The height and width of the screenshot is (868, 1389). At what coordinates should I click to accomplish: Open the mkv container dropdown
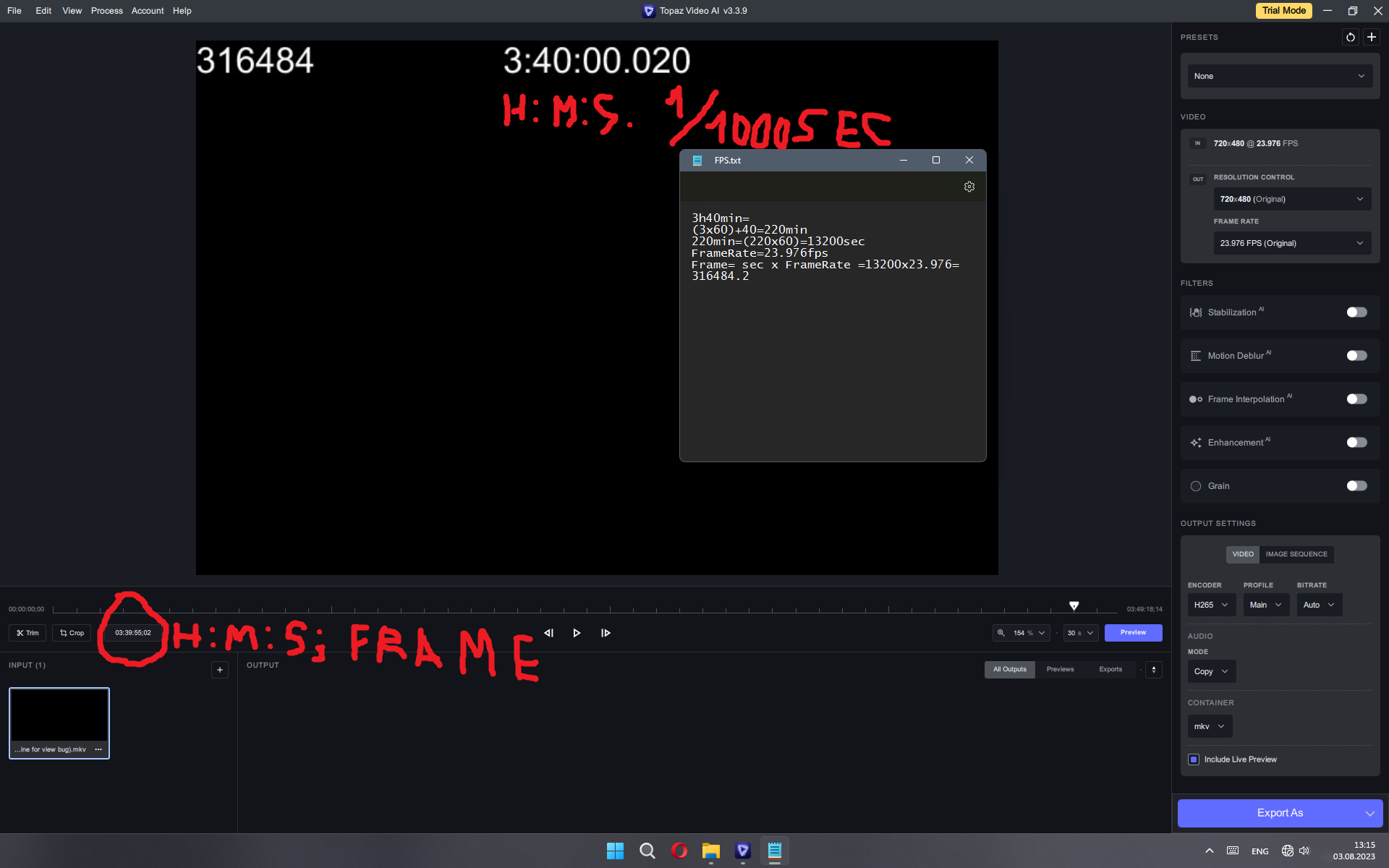pyautogui.click(x=1210, y=726)
